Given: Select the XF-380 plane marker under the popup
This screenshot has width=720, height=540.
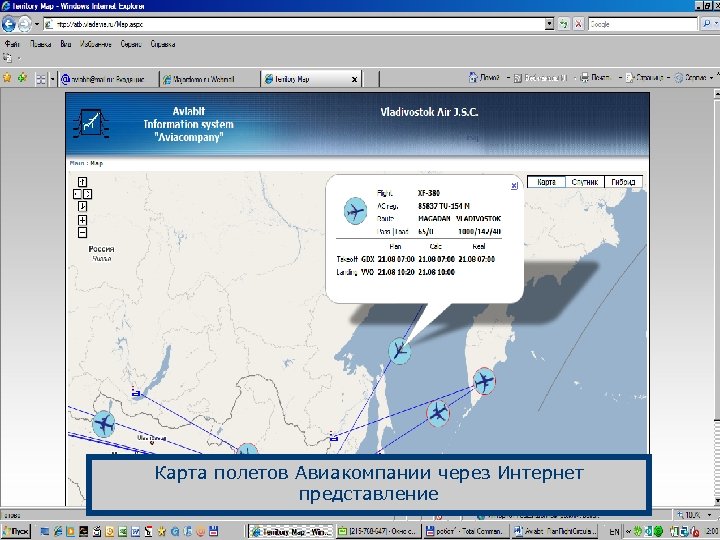Looking at the screenshot, I should (399, 351).
